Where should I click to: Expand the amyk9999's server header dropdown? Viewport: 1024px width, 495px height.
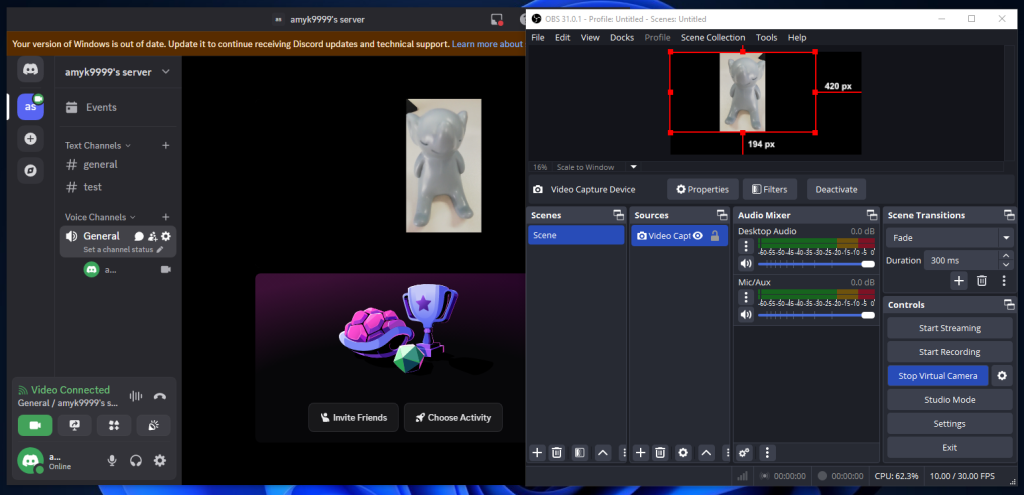coord(165,72)
